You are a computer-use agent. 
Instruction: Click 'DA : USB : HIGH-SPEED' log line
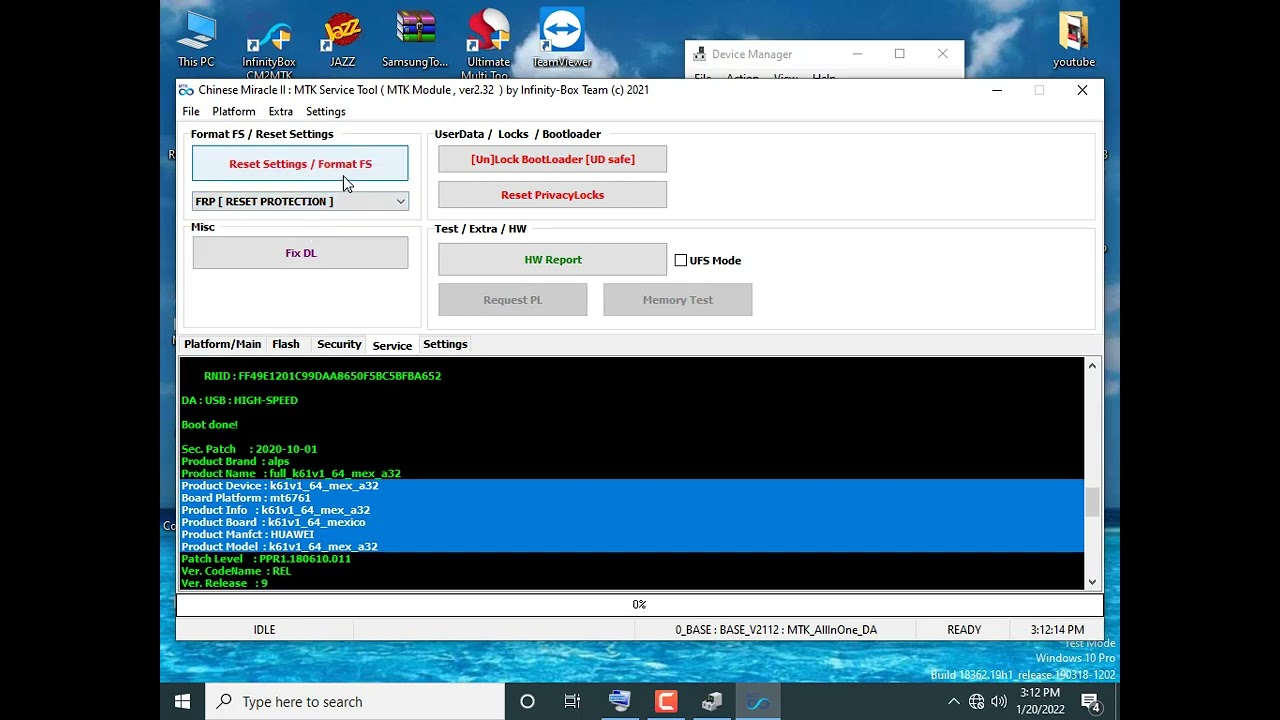coord(240,400)
